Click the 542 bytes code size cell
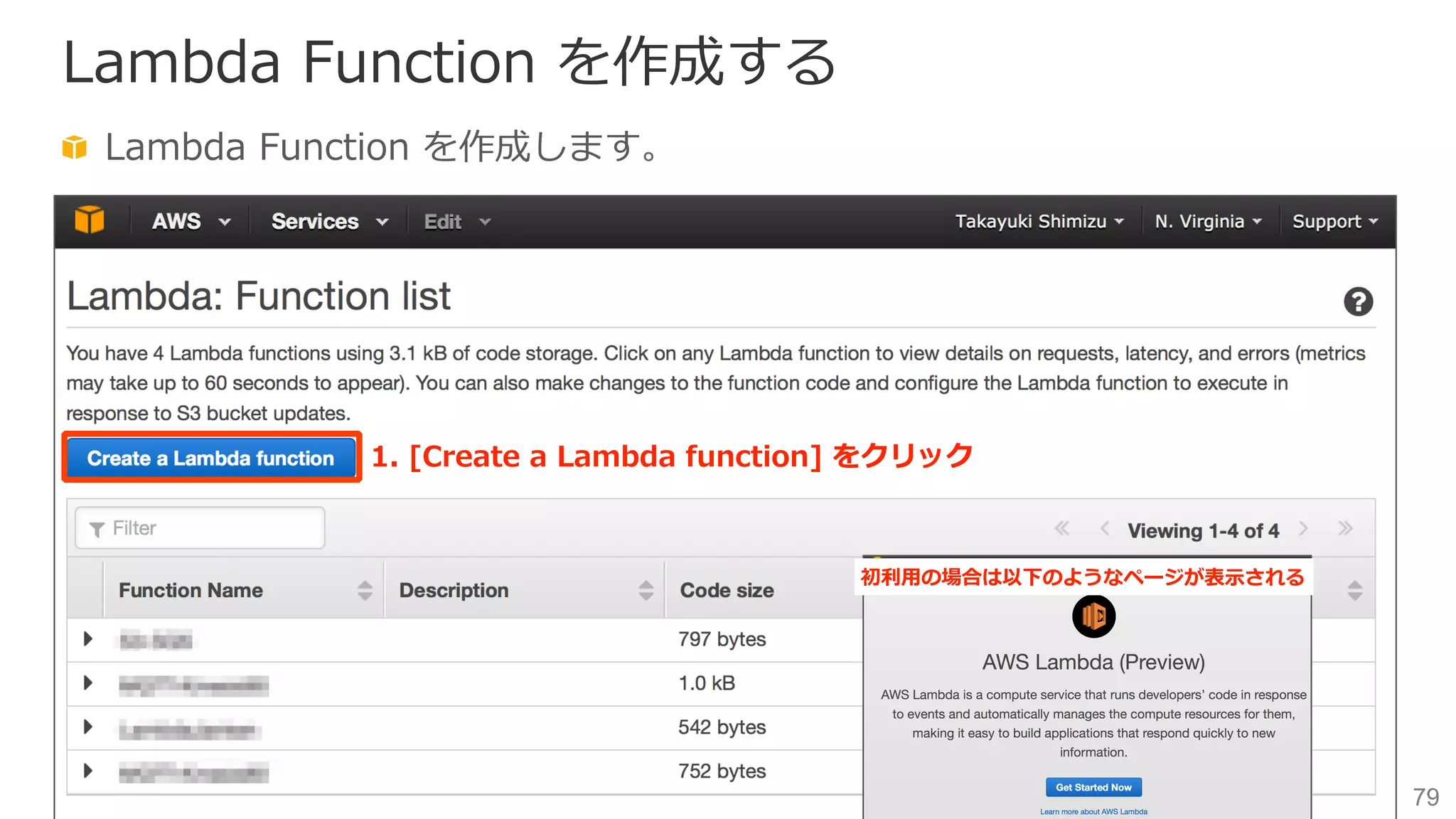This screenshot has height=819, width=1456. (x=722, y=727)
